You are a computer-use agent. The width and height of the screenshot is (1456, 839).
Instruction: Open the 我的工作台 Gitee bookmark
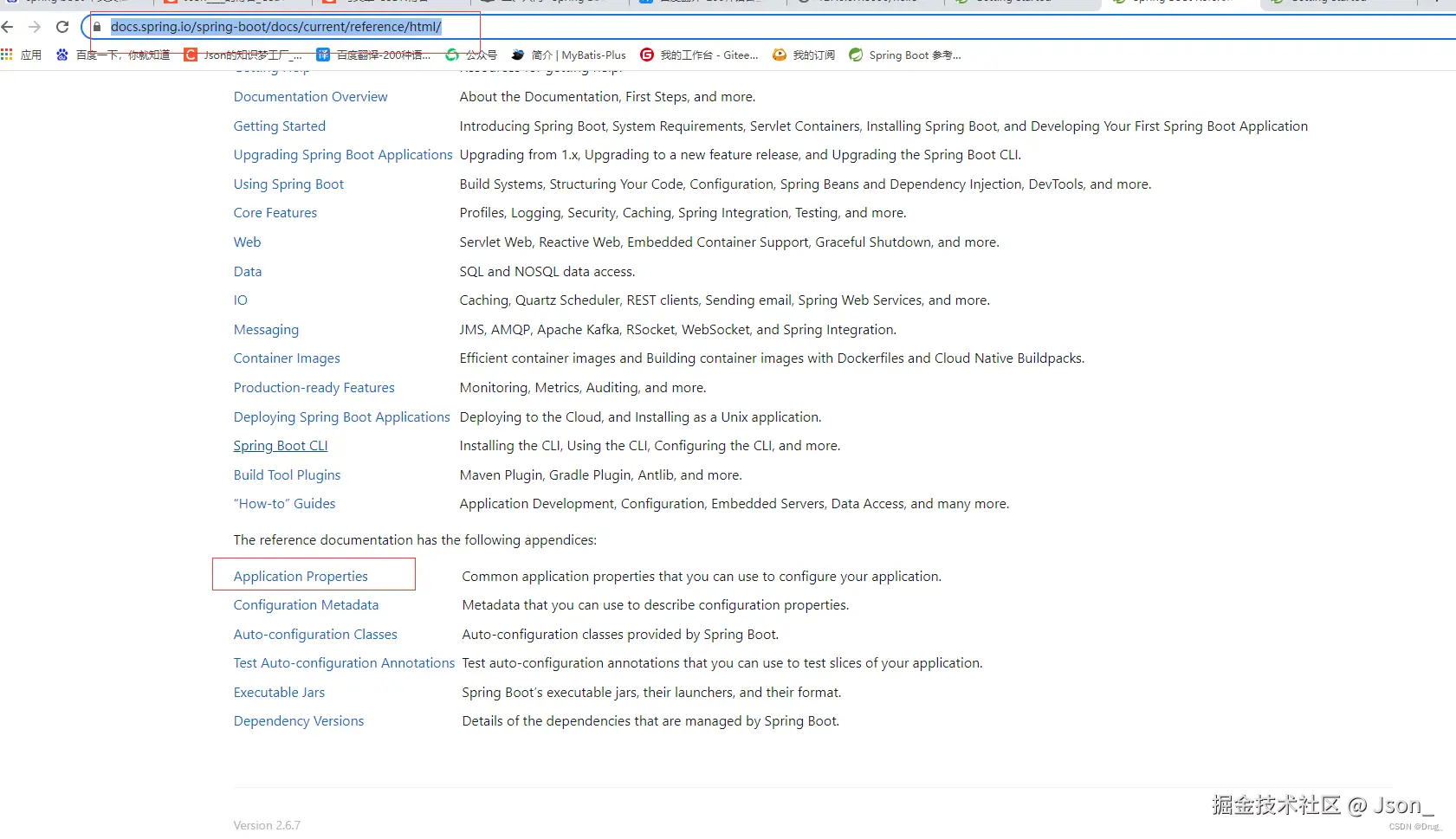pyautogui.click(x=699, y=55)
